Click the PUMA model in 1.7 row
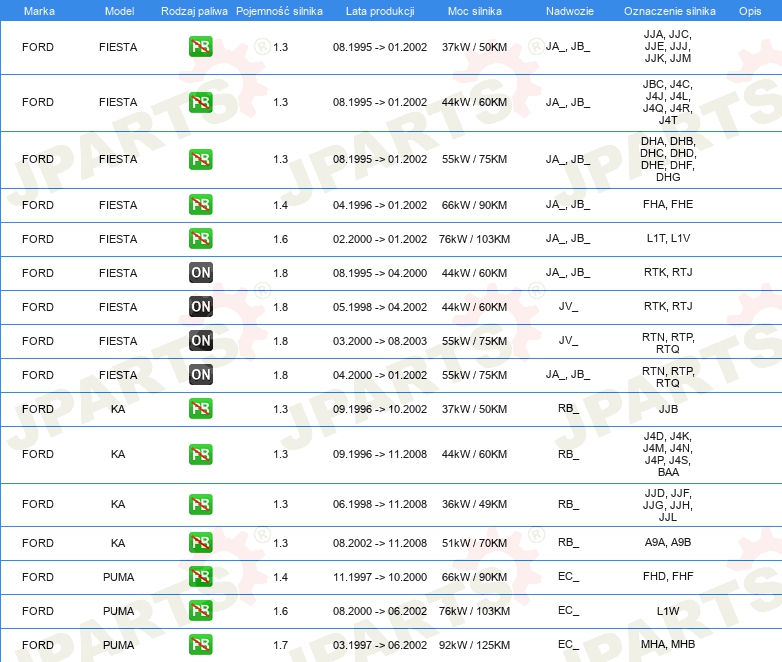Screen dimensions: 782x662 (118, 645)
